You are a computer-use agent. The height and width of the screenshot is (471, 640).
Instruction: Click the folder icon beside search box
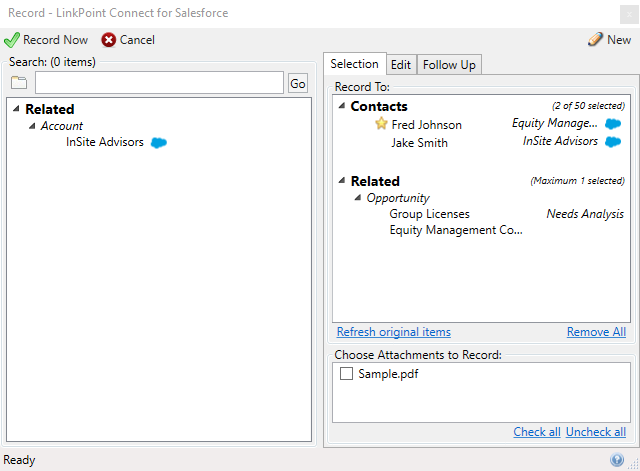pos(19,82)
